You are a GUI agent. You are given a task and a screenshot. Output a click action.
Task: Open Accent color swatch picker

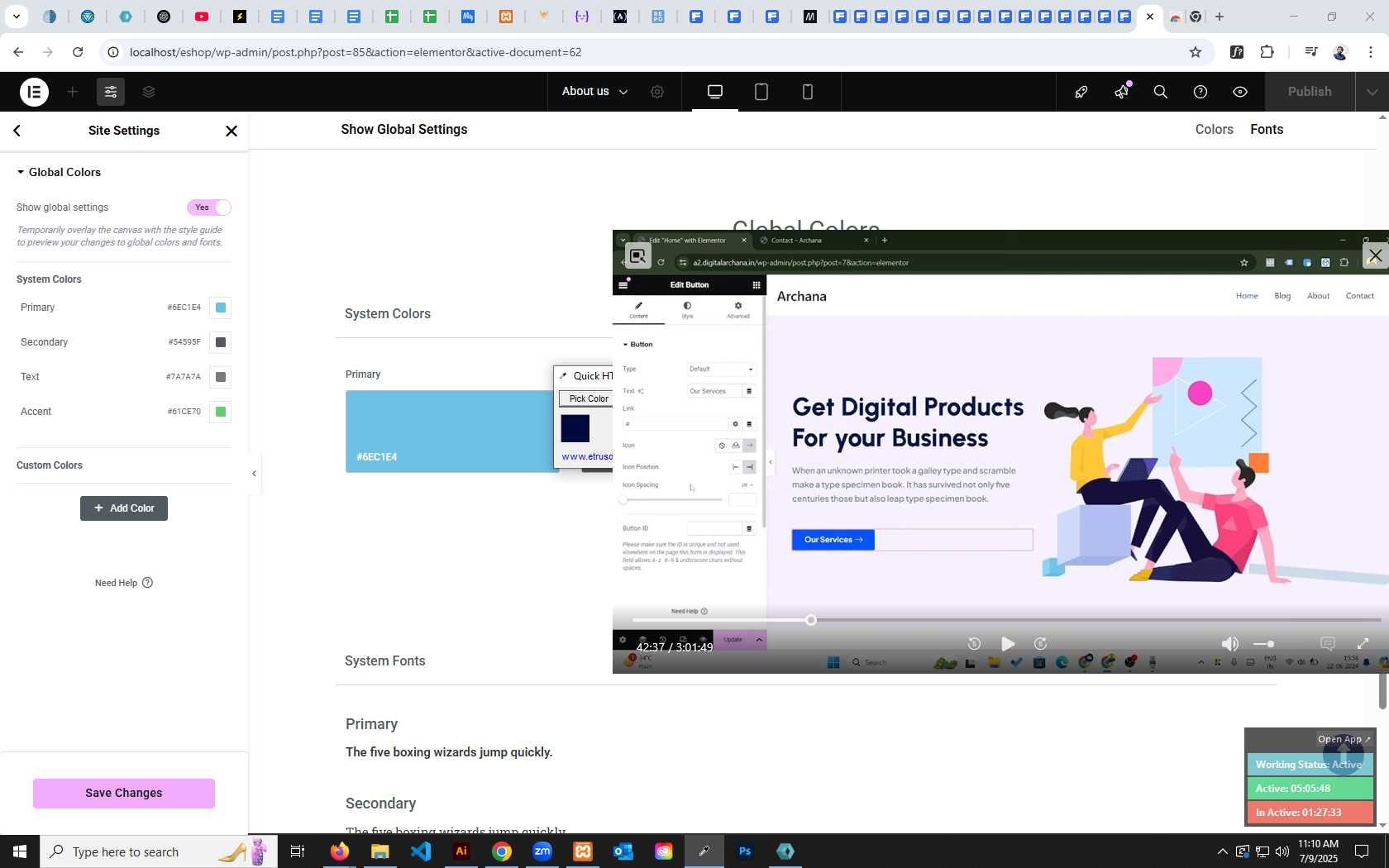[220, 412]
